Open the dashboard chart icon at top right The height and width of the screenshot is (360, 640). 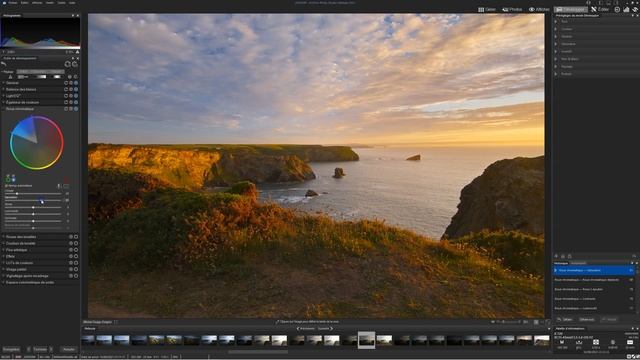pyautogui.click(x=626, y=9)
